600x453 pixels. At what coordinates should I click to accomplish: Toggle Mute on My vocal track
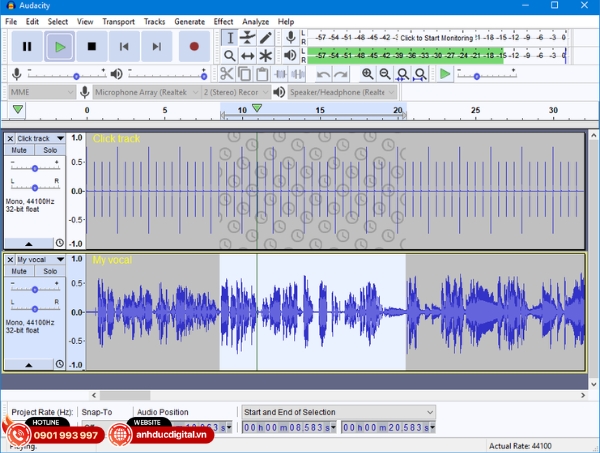tap(19, 272)
